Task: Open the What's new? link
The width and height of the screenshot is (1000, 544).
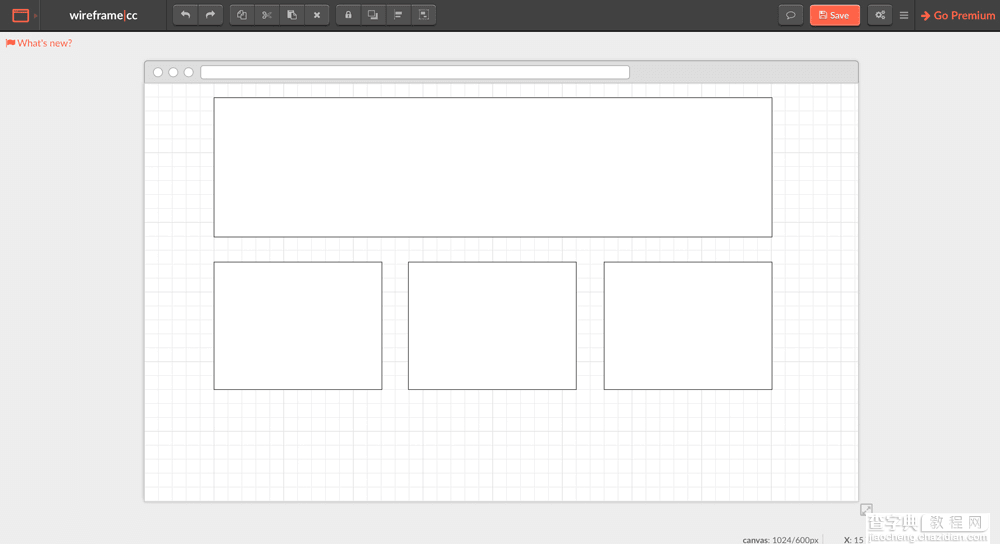Action: 39,43
